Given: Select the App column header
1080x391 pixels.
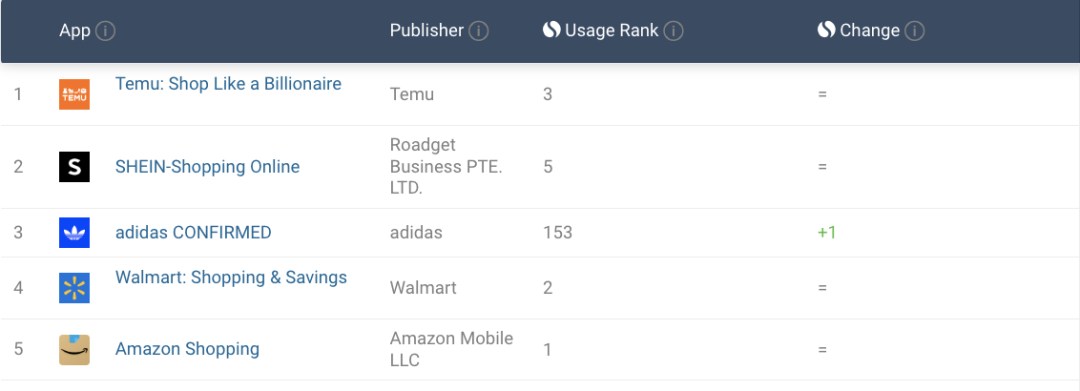Looking at the screenshot, I should (x=75, y=31).
